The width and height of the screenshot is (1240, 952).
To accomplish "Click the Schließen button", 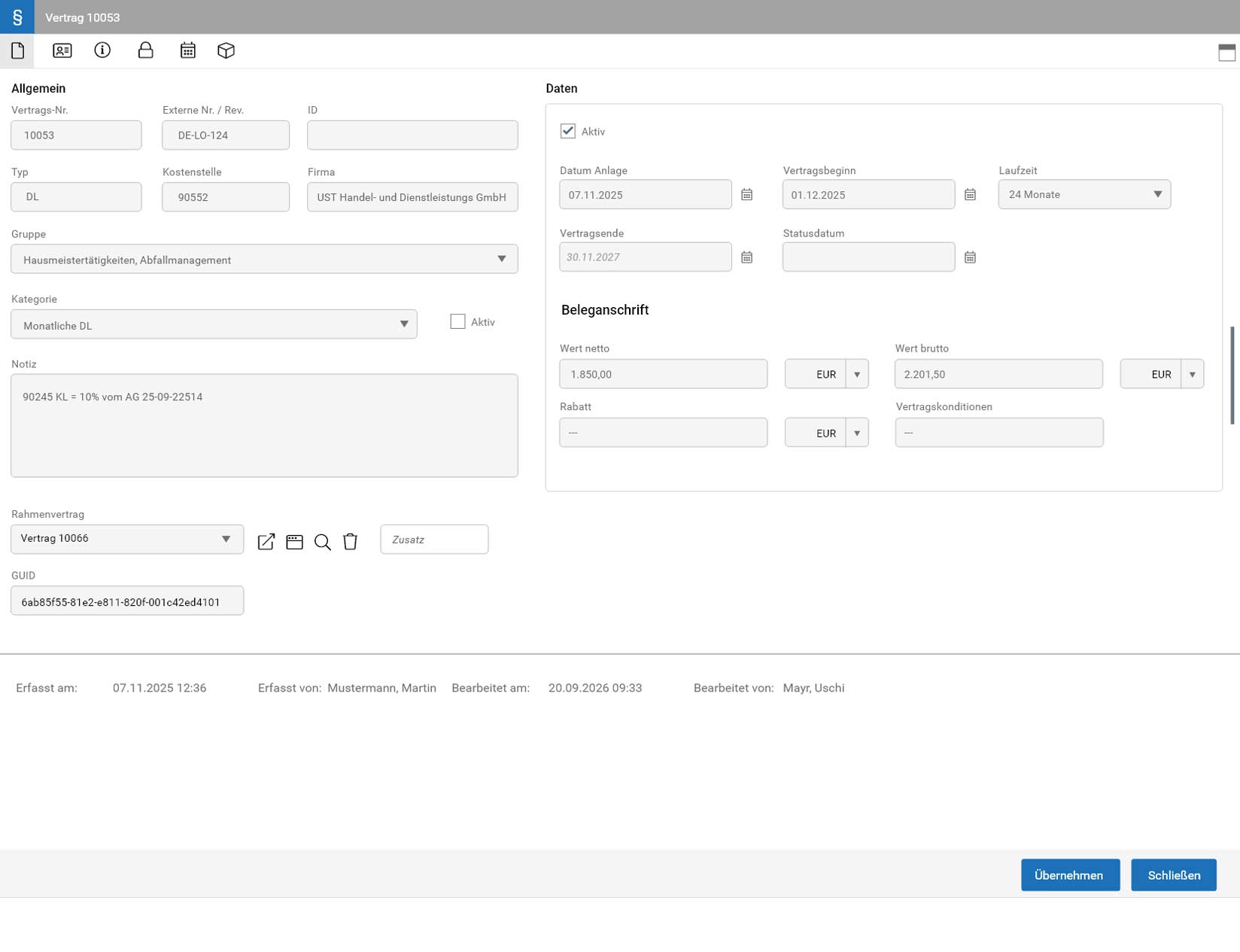I will point(1174,875).
